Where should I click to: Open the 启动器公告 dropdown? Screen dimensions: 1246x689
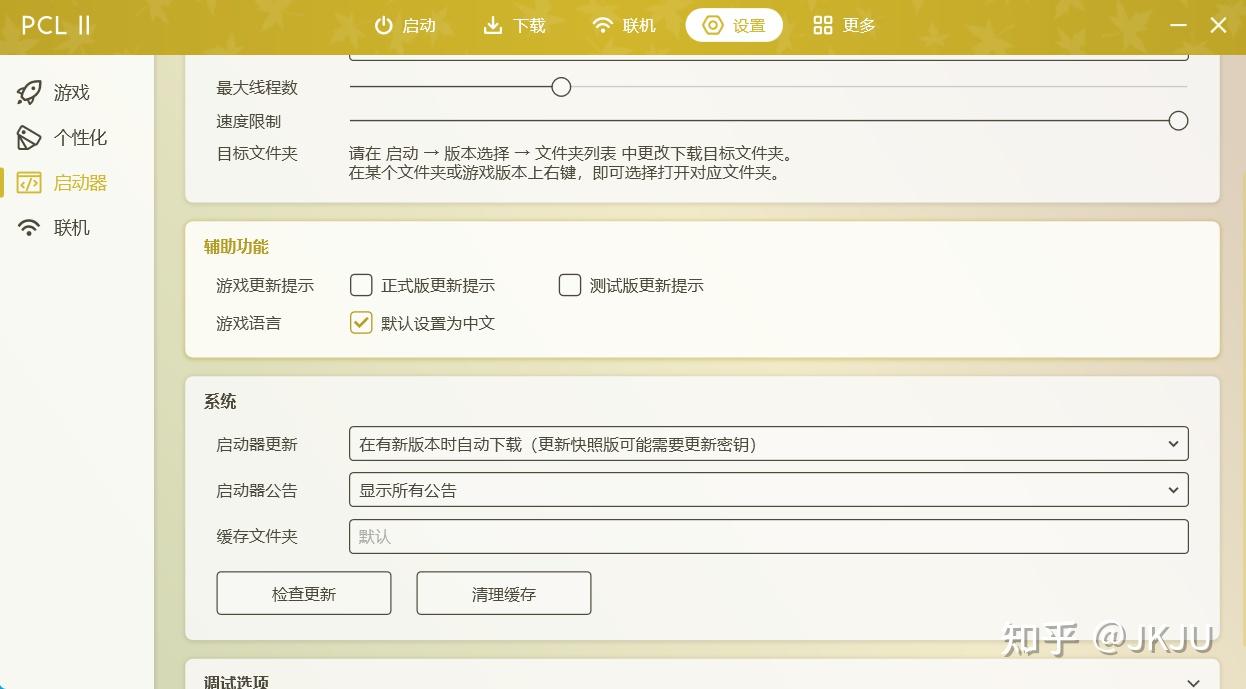768,489
